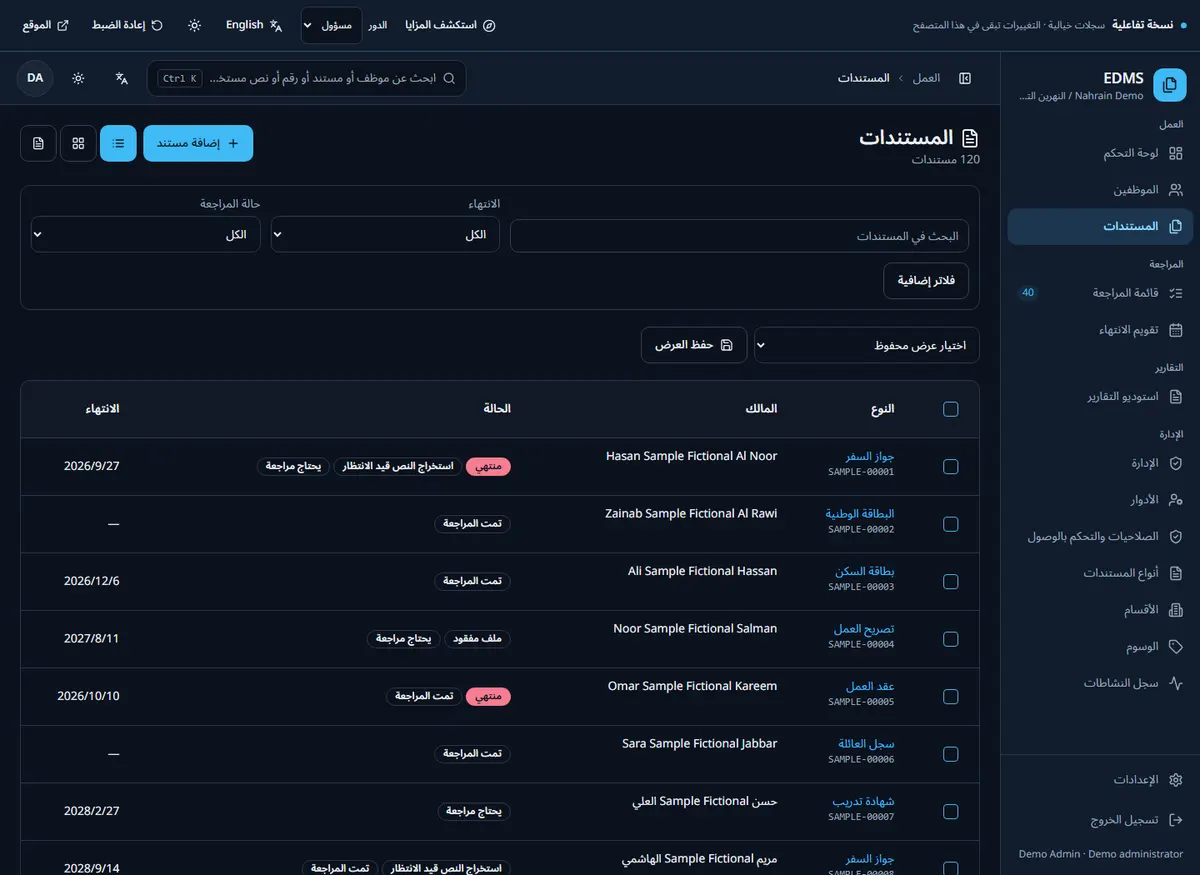Screen dimensions: 1200x875
Task: Click the الوسوم tags icon
Action: pyautogui.click(x=1176, y=646)
